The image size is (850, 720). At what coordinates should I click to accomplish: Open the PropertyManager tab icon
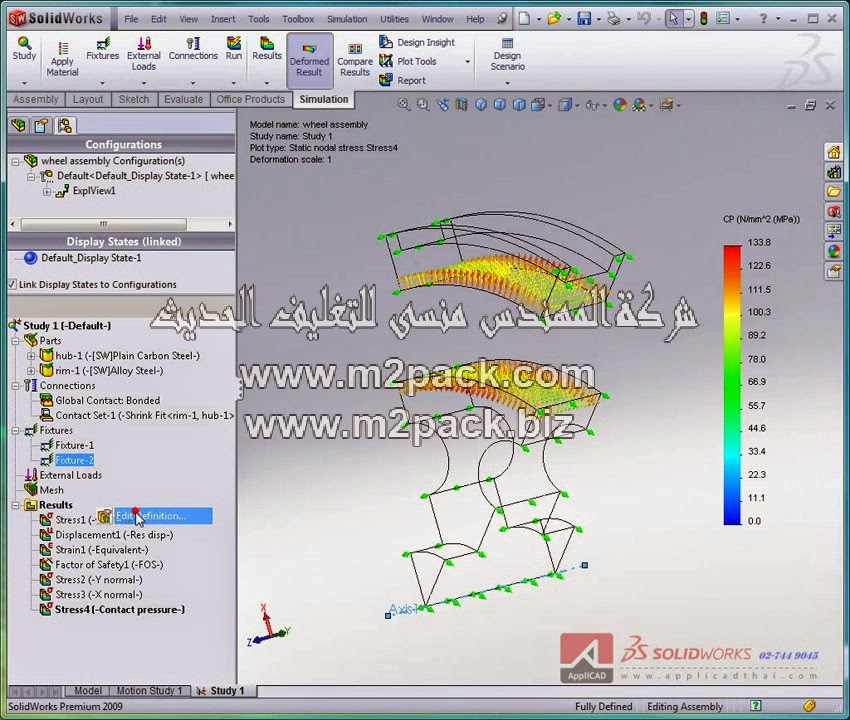[41, 125]
